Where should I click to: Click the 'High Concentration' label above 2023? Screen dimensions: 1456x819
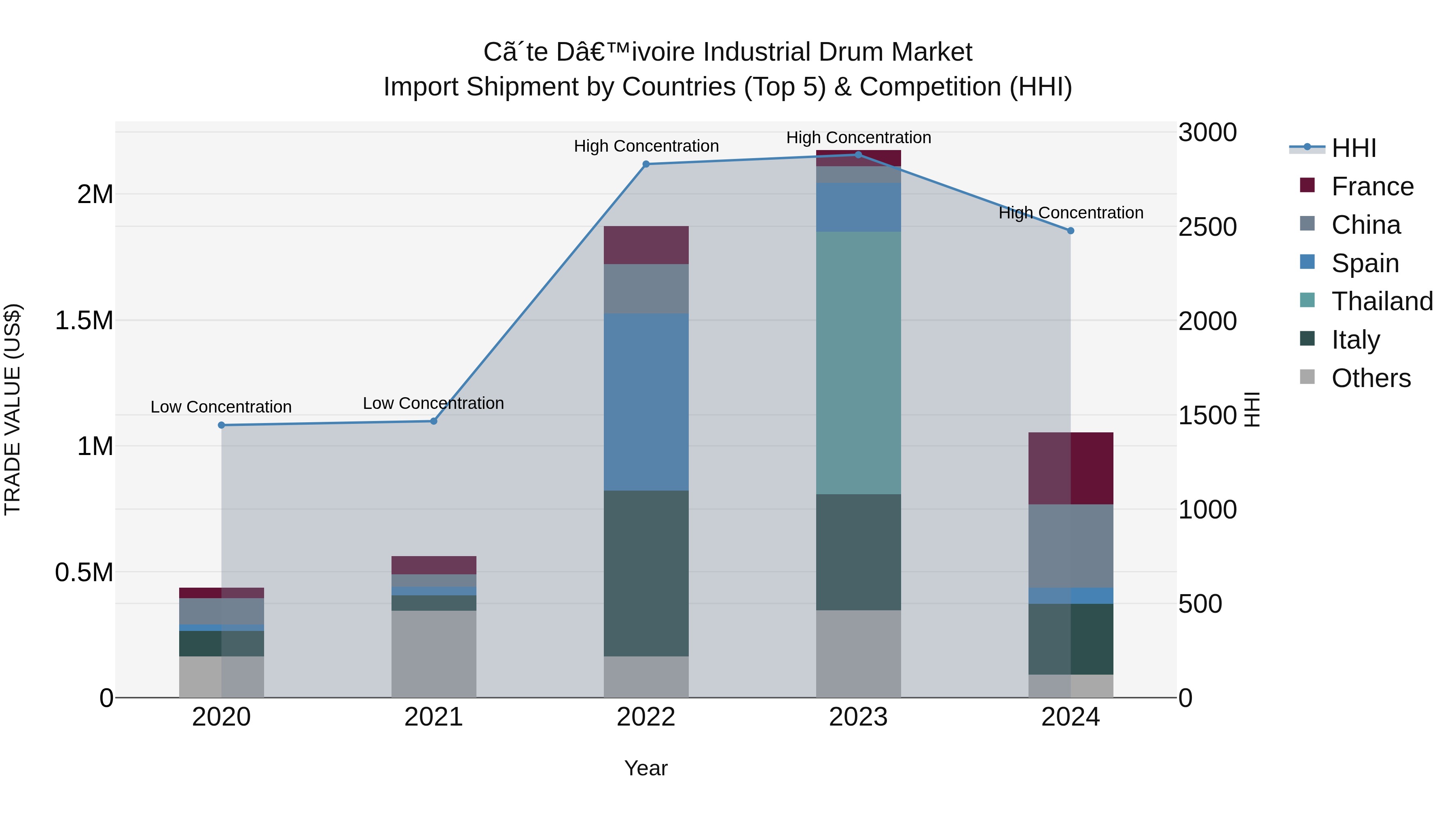tap(859, 138)
